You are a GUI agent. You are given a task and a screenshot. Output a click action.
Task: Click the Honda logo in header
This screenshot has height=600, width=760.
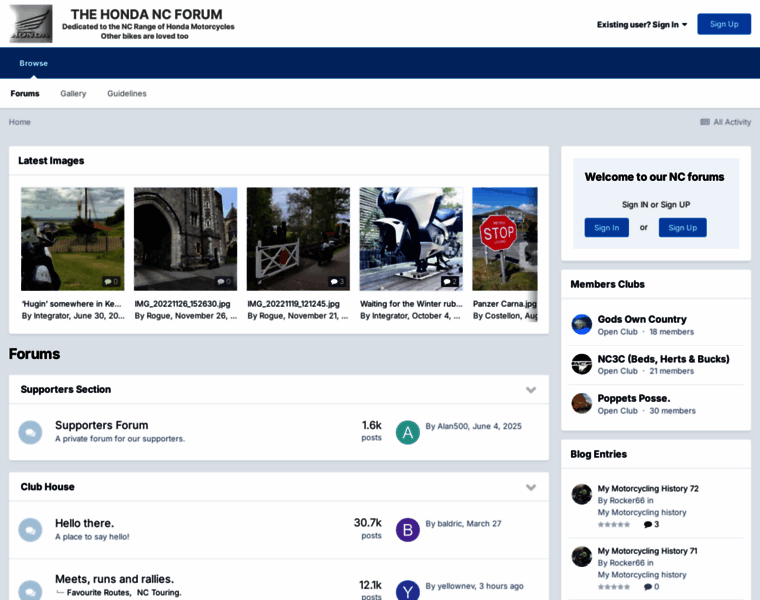(x=31, y=23)
